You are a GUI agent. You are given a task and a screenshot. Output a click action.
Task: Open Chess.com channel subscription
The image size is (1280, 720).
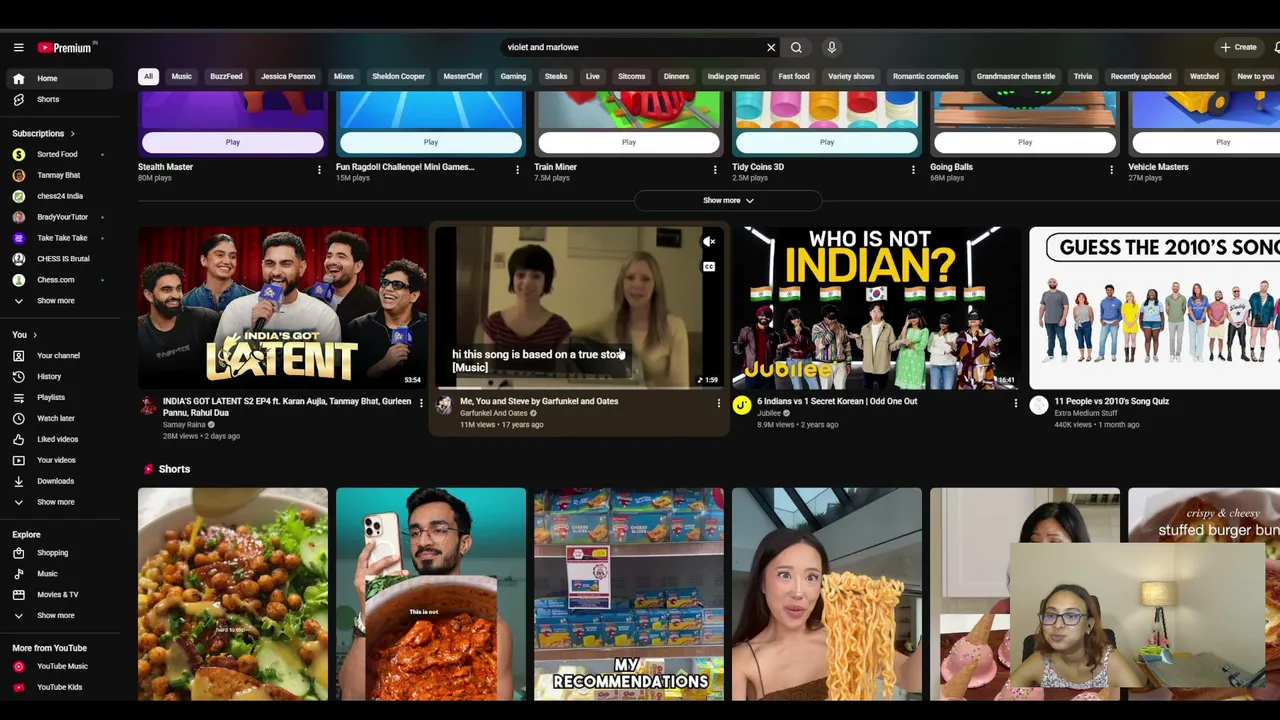[x=60, y=279]
